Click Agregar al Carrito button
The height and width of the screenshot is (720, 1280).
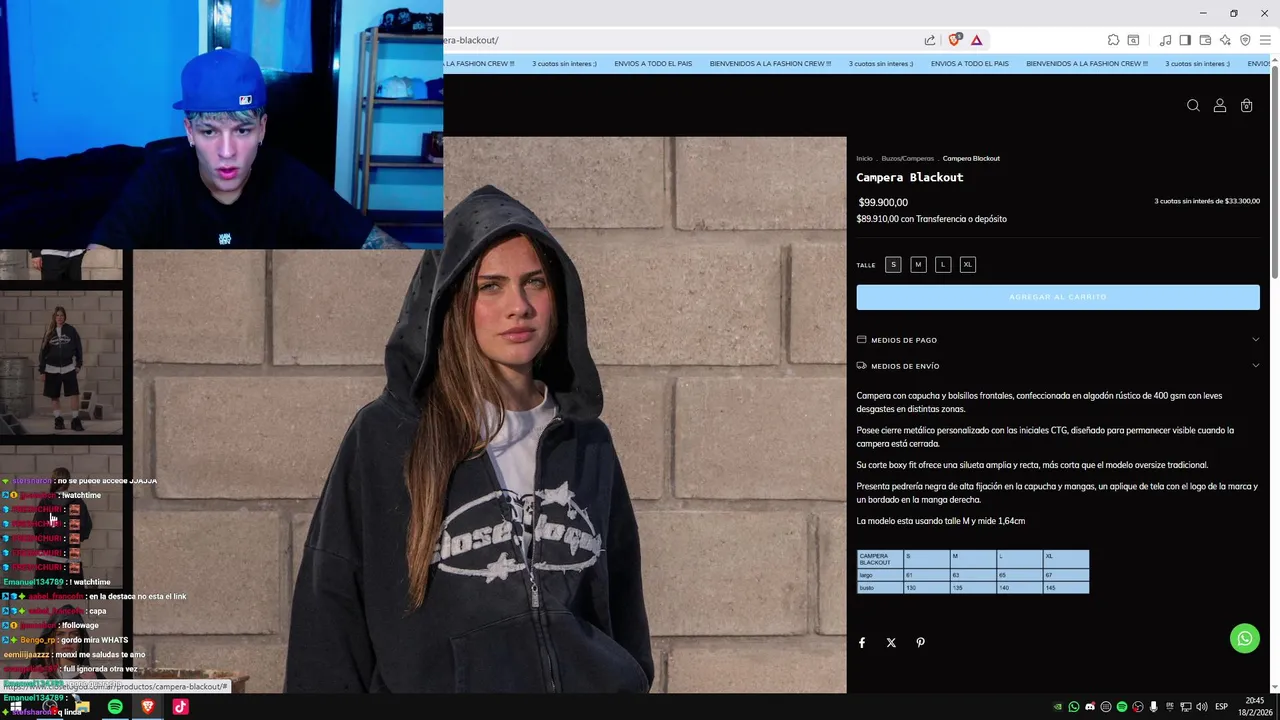point(1058,297)
